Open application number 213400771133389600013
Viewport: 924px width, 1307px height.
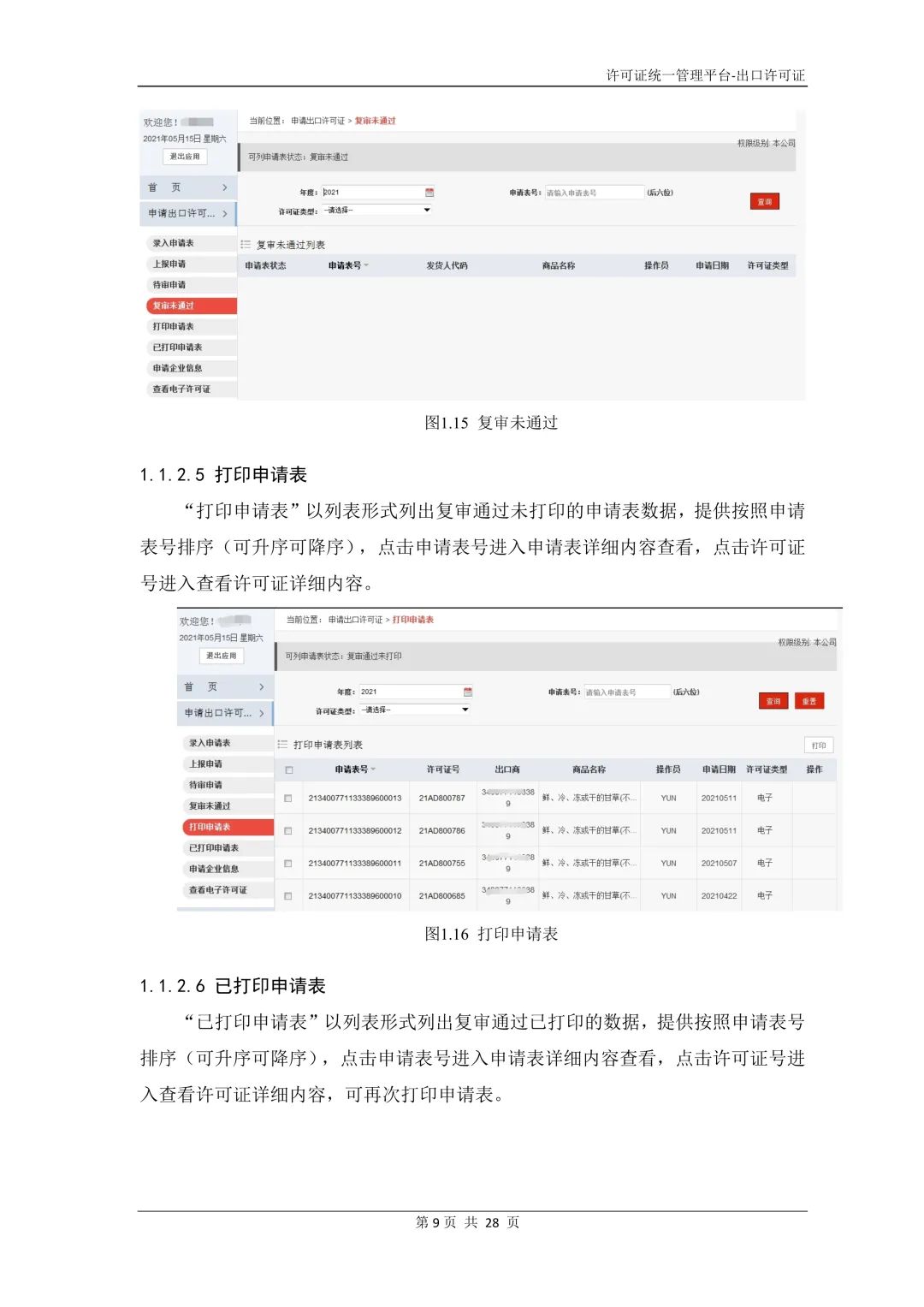pos(355,799)
